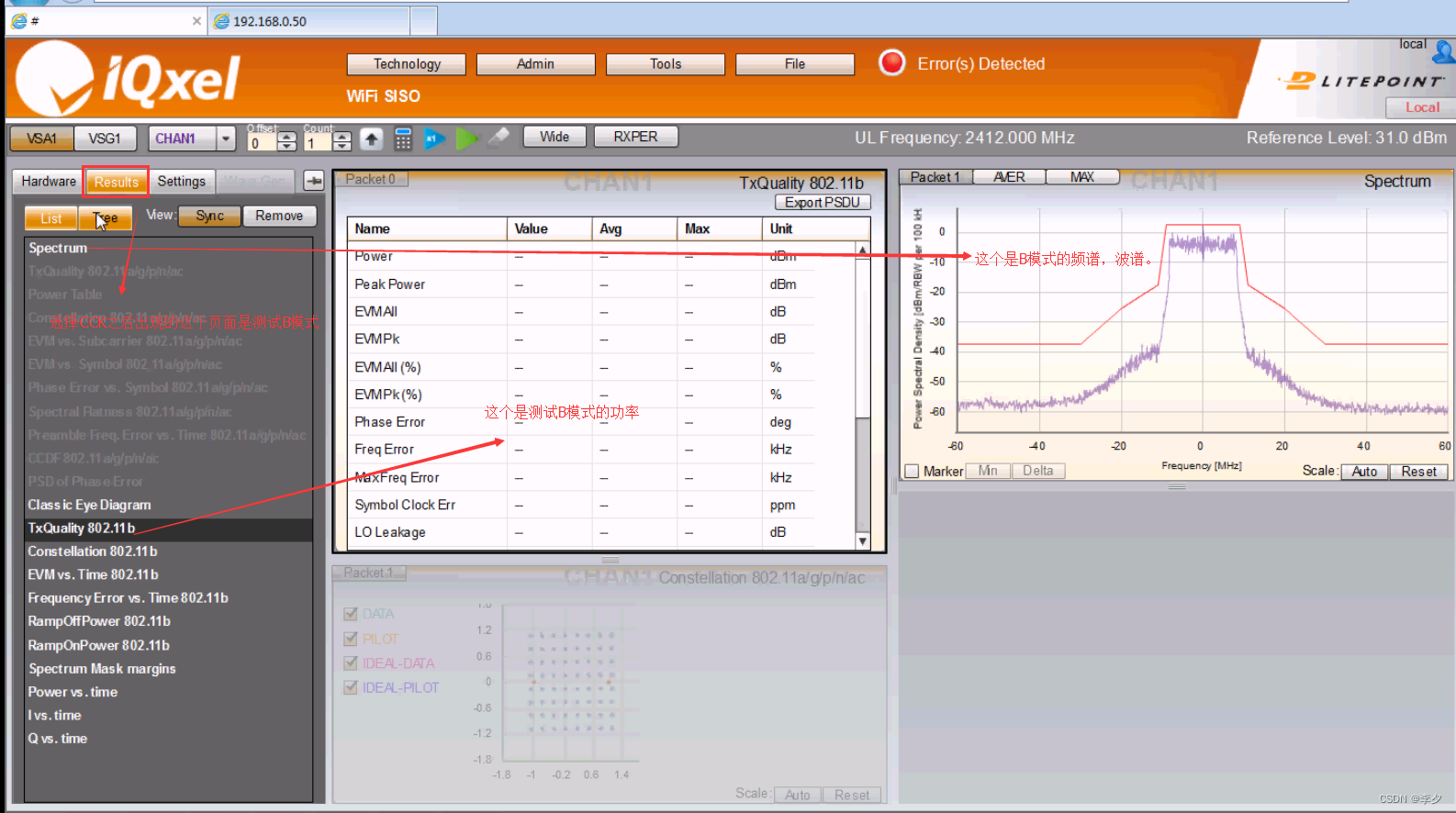
Task: Click the RXPER button
Action: (x=635, y=137)
